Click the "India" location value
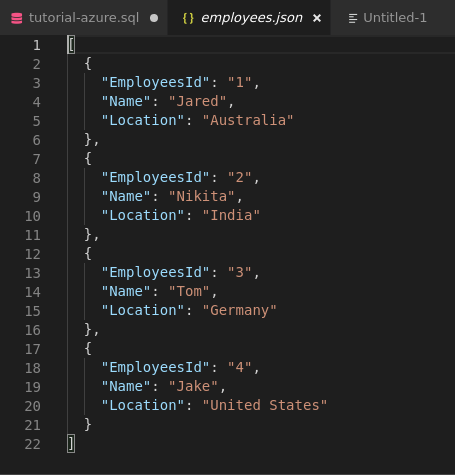 pyautogui.click(x=231, y=215)
